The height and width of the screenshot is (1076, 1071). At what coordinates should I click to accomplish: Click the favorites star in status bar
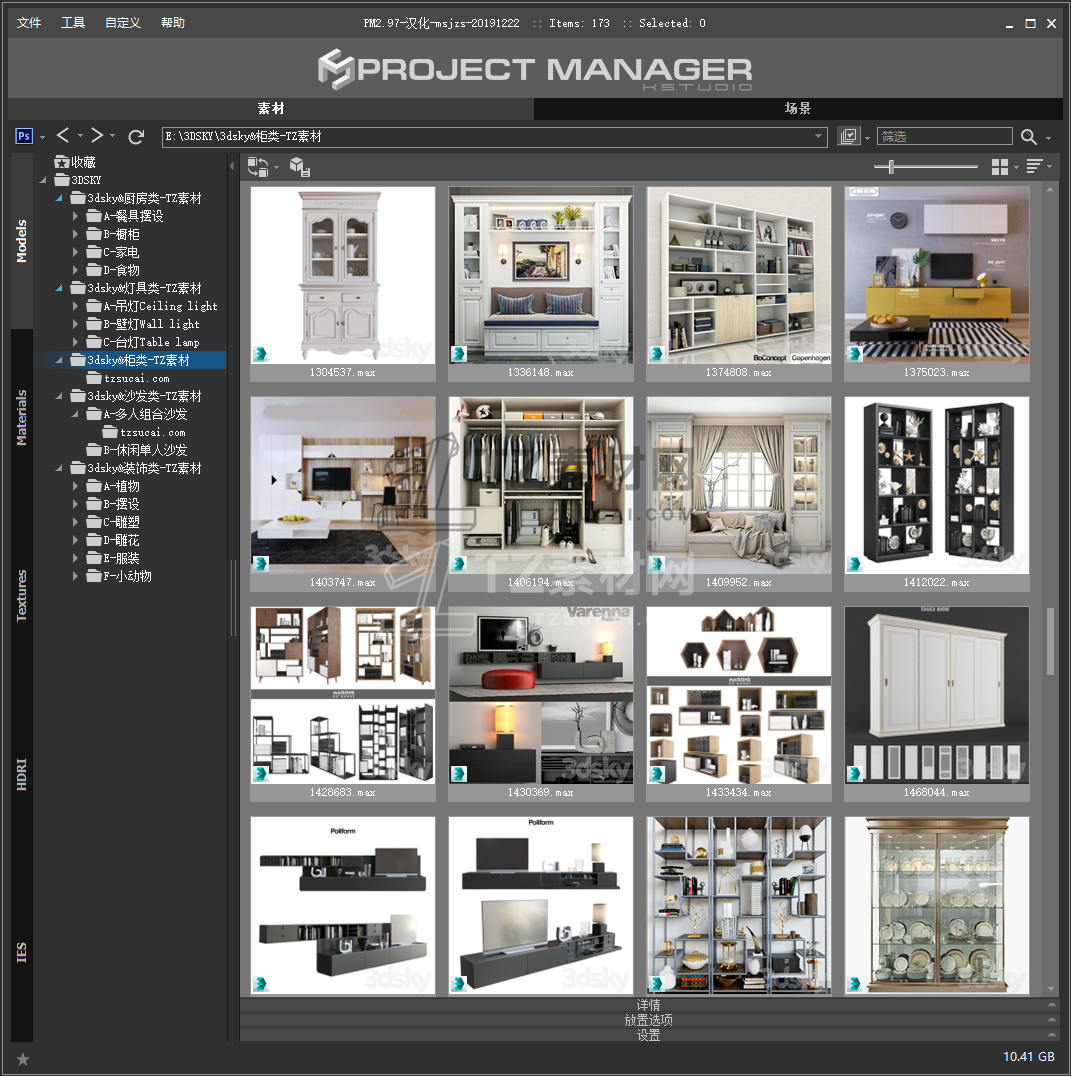[x=23, y=1058]
